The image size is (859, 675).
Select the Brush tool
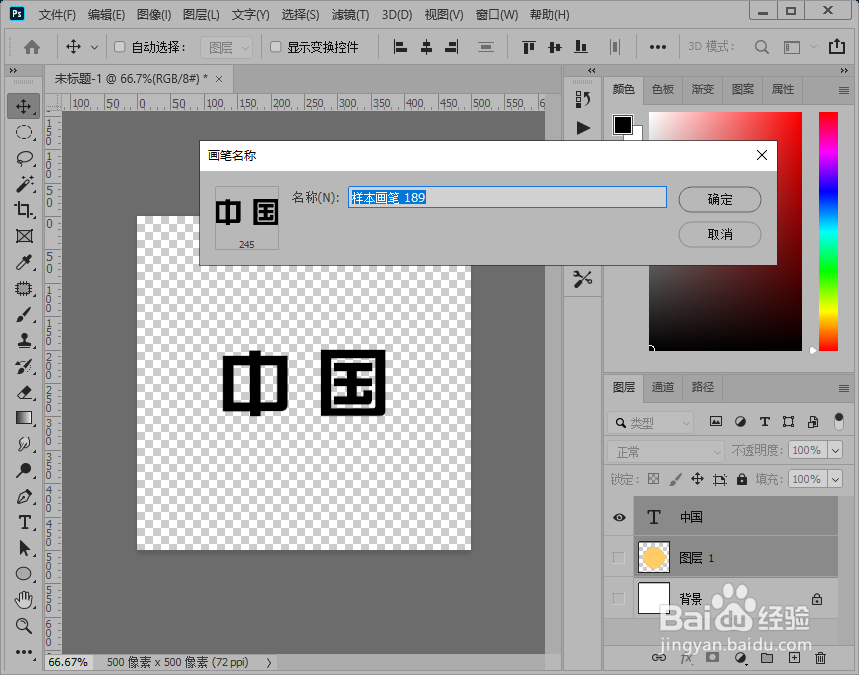[24, 314]
